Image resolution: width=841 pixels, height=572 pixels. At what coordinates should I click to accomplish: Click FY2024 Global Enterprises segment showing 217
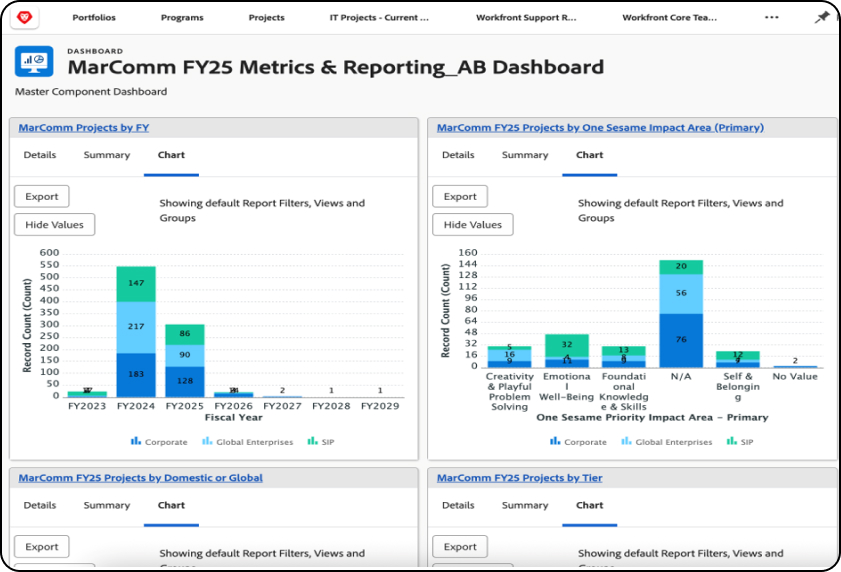[136, 327]
